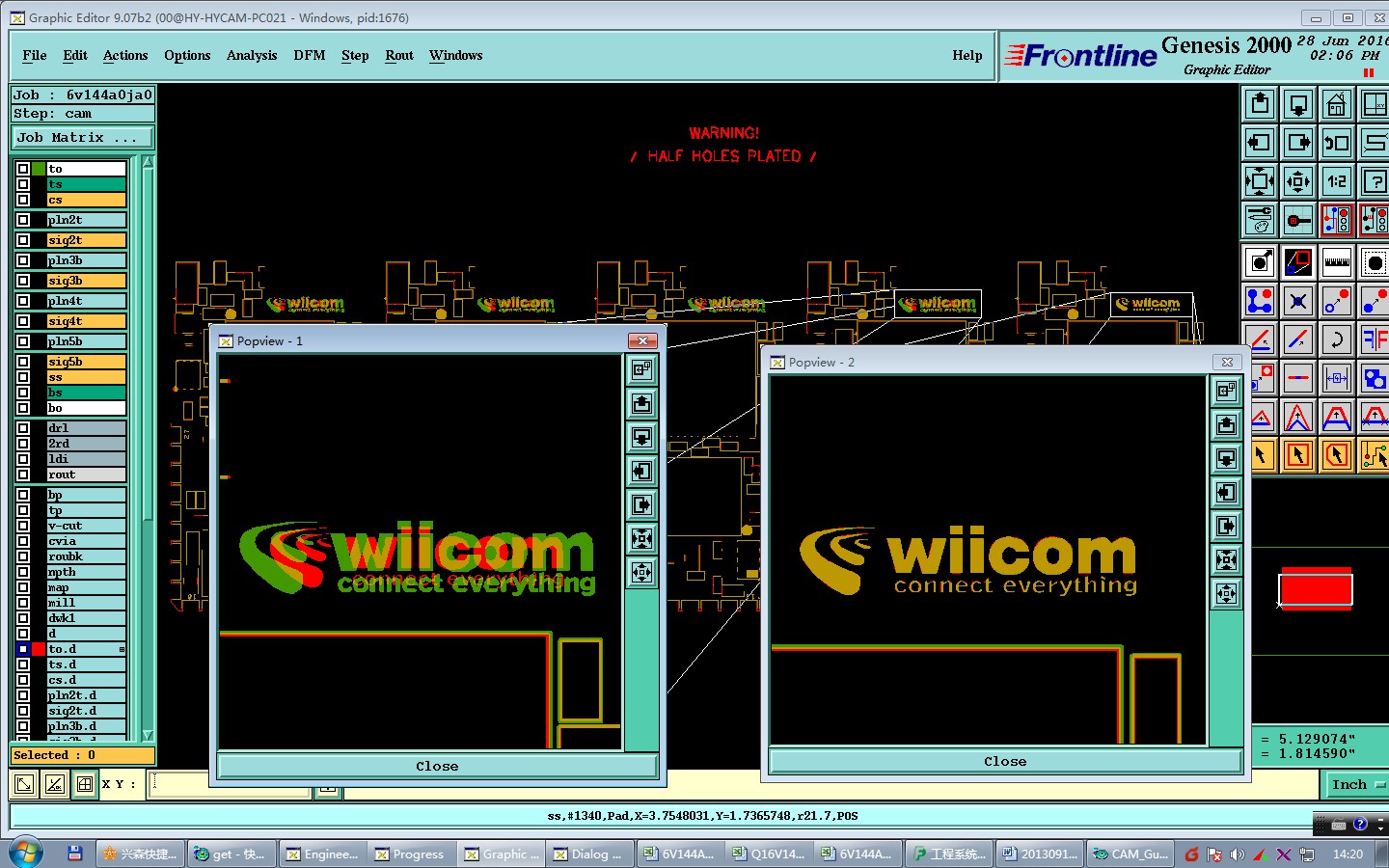Screen dimensions: 1389x868
Task: Click the snap key icon
Action: pos(1298,220)
